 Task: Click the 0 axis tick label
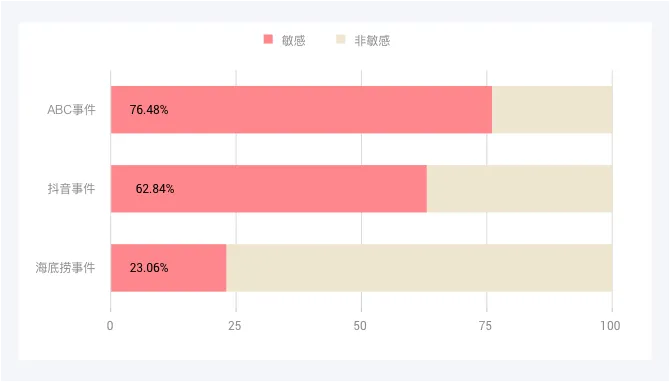110,326
